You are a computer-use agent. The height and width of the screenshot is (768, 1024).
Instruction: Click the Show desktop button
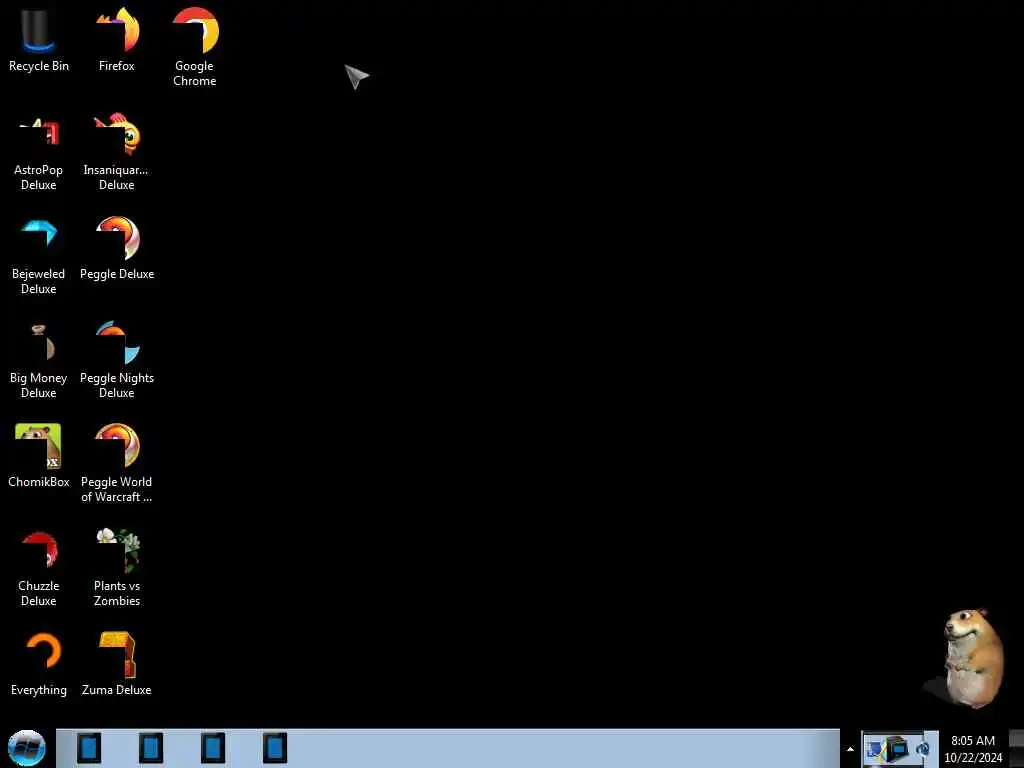pyautogui.click(x=1016, y=748)
